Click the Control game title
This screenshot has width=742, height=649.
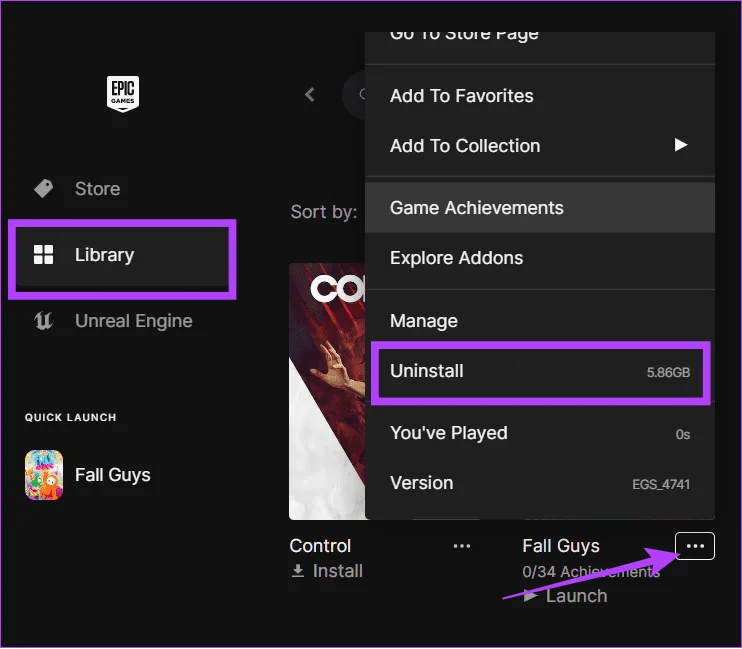coord(320,546)
